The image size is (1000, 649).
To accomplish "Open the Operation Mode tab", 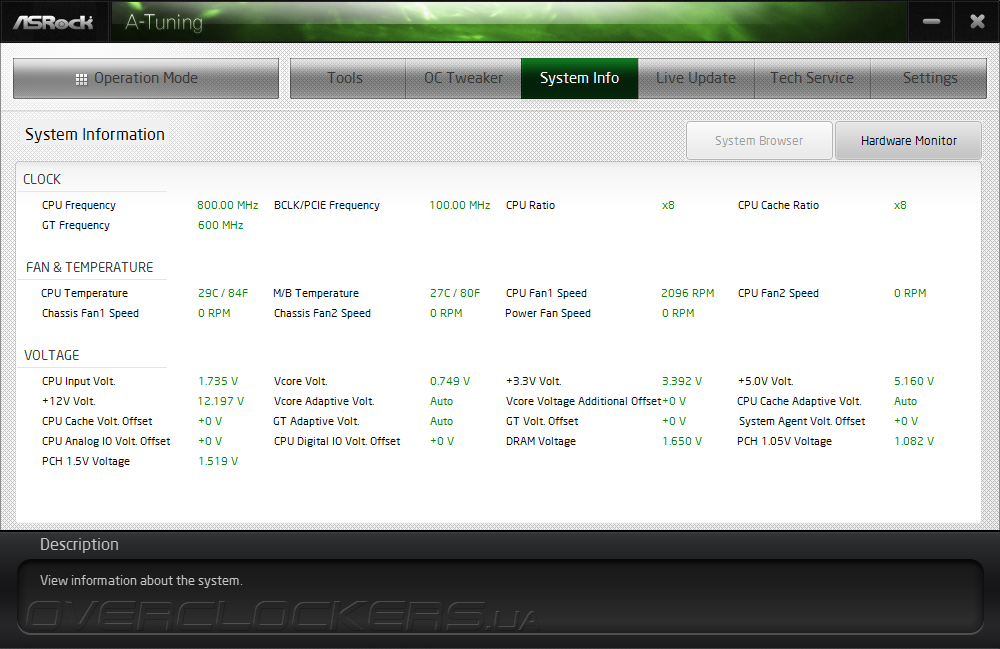I will pos(145,78).
